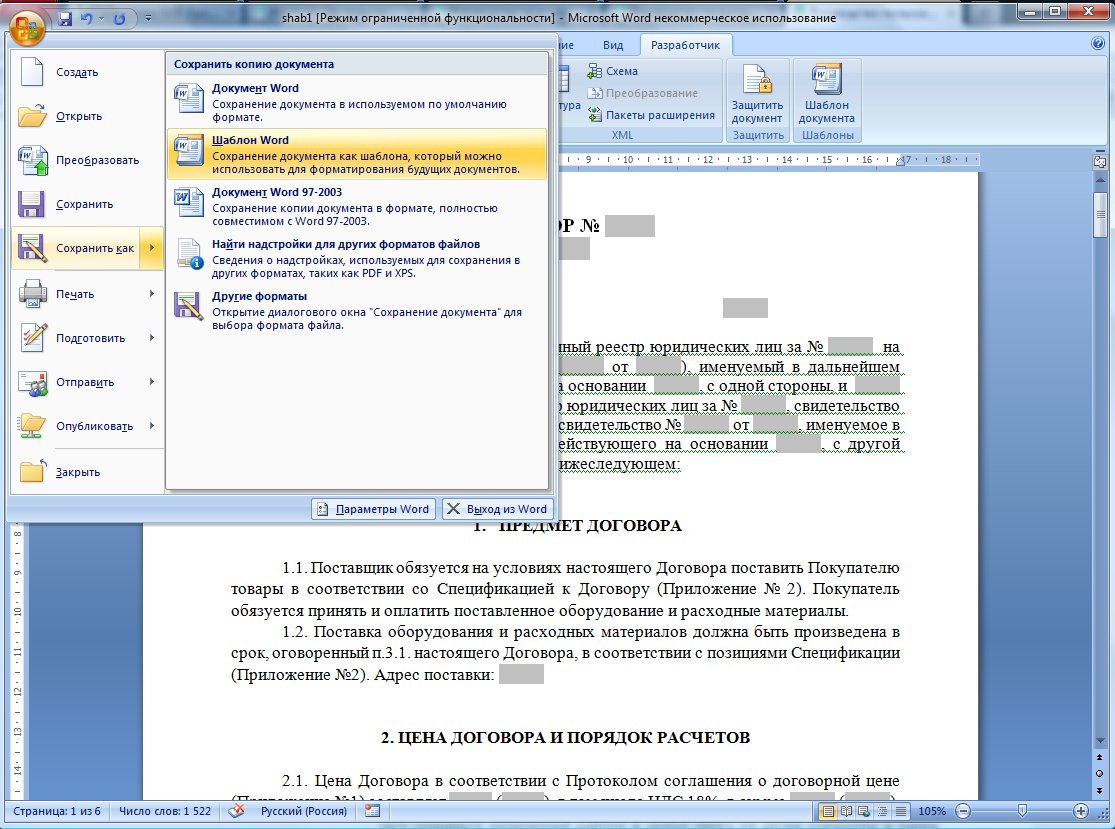Click the previous page double arrow
The image size is (1115, 829).
tap(1099, 758)
